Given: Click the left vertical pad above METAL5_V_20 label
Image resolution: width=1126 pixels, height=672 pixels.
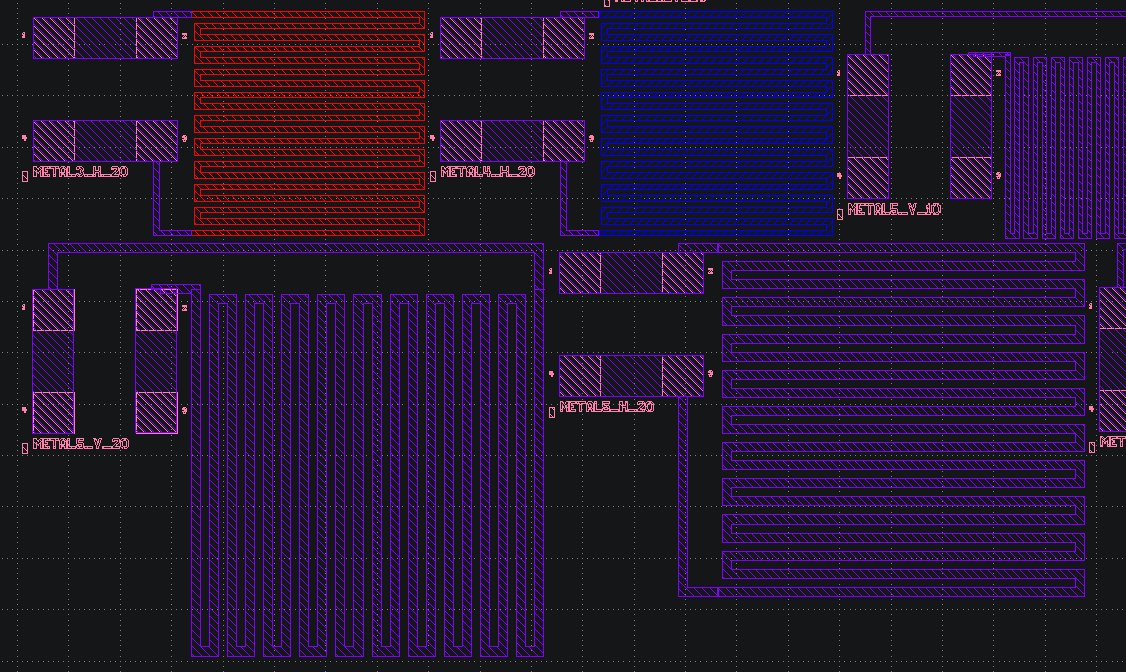Looking at the screenshot, I should pos(53,361).
